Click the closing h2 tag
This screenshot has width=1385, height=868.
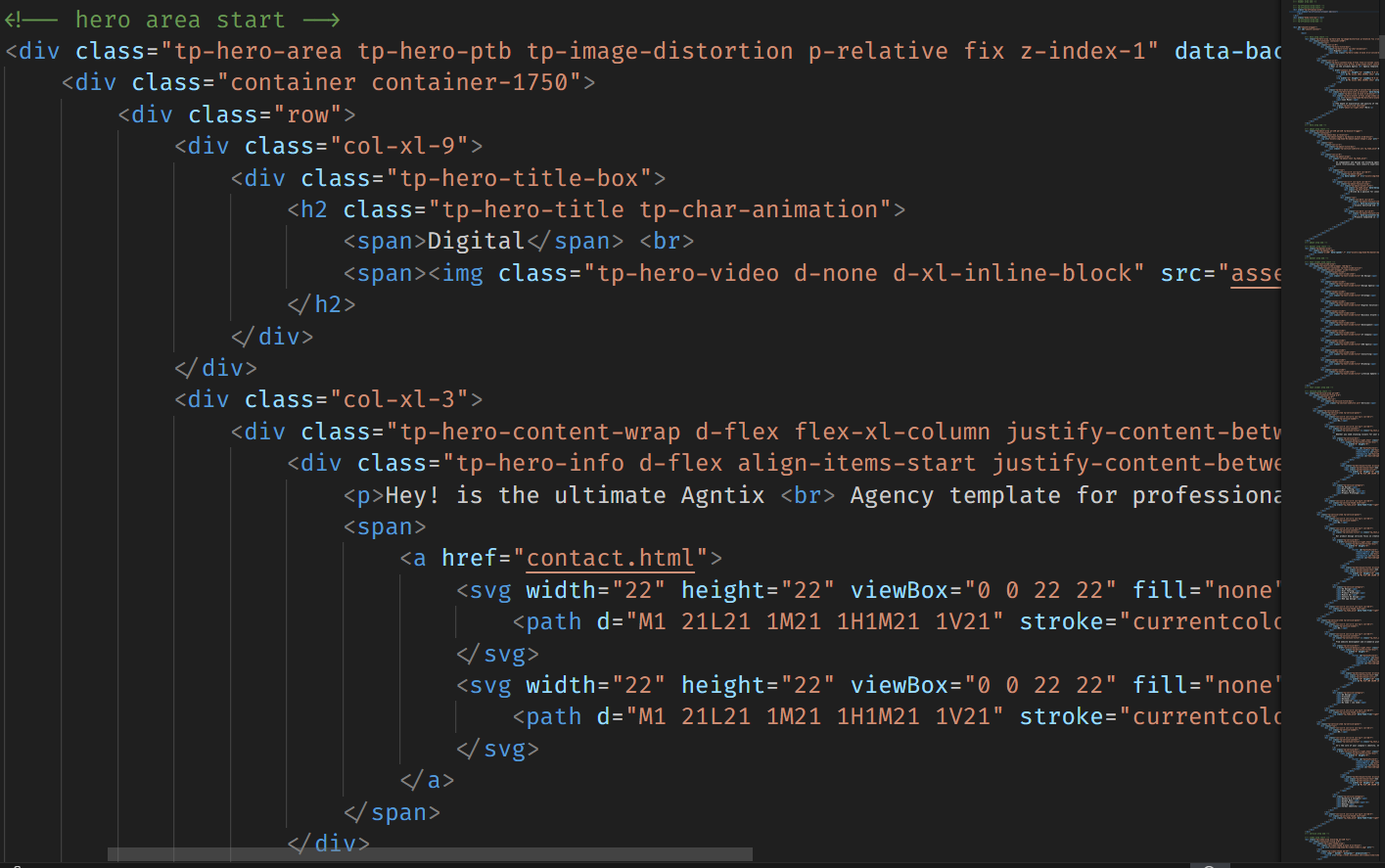[x=327, y=304]
